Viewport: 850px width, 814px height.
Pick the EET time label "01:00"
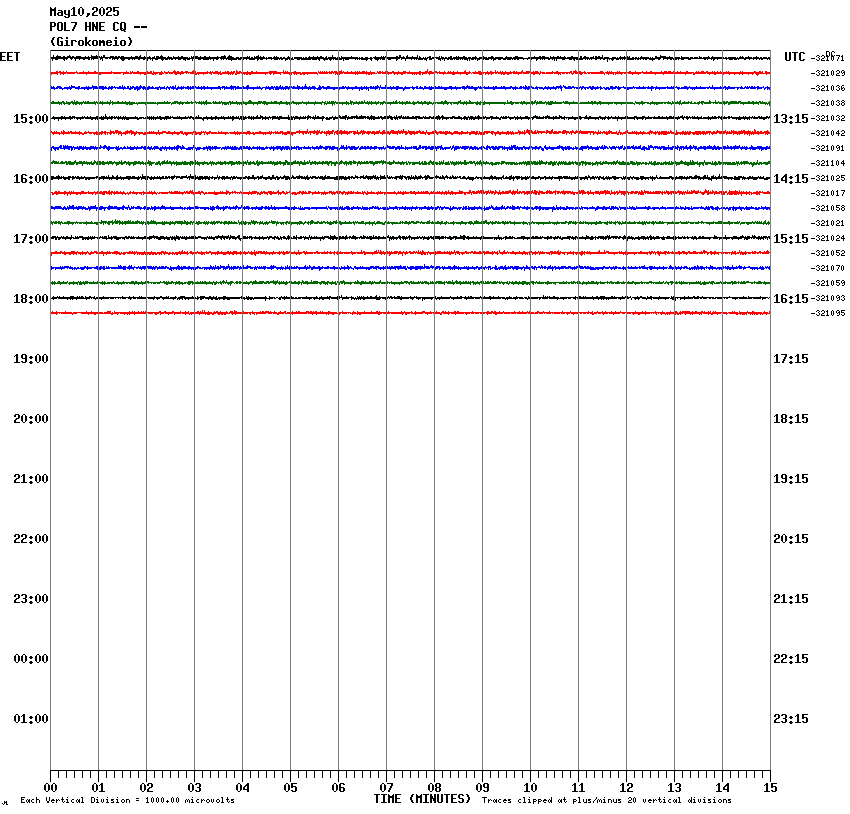pos(31,719)
